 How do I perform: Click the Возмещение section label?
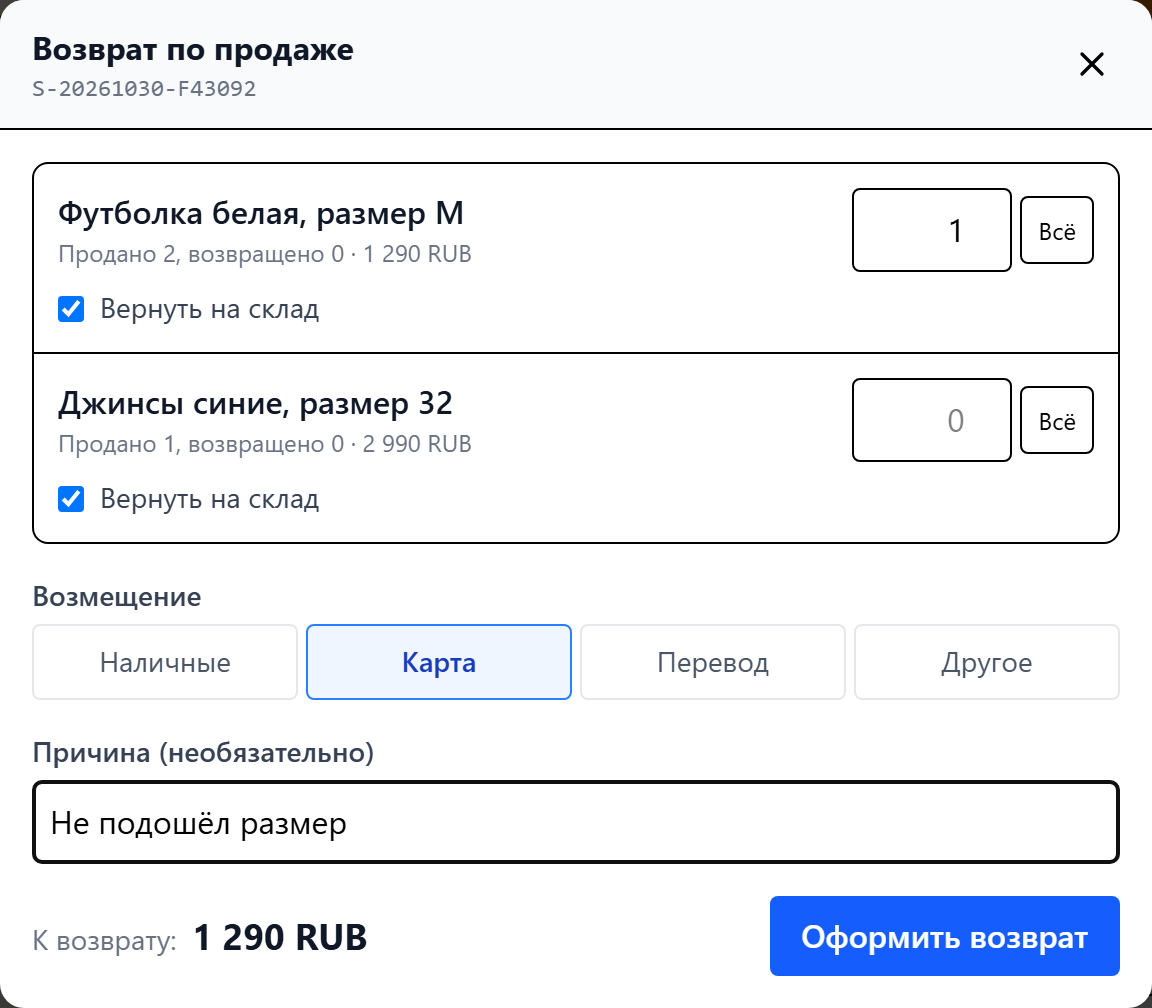pos(117,597)
